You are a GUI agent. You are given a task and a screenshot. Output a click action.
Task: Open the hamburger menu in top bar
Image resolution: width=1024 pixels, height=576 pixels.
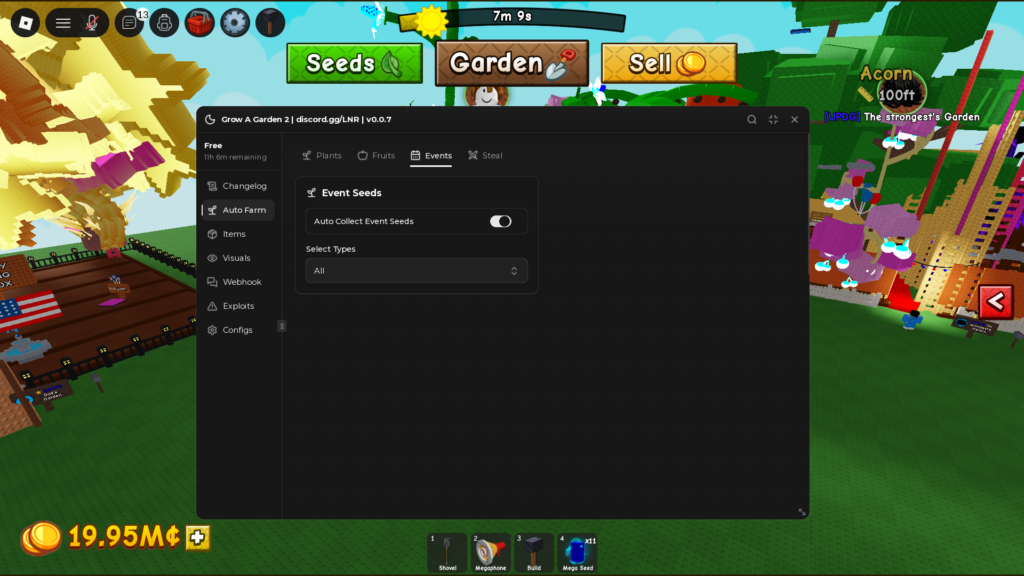pos(63,24)
